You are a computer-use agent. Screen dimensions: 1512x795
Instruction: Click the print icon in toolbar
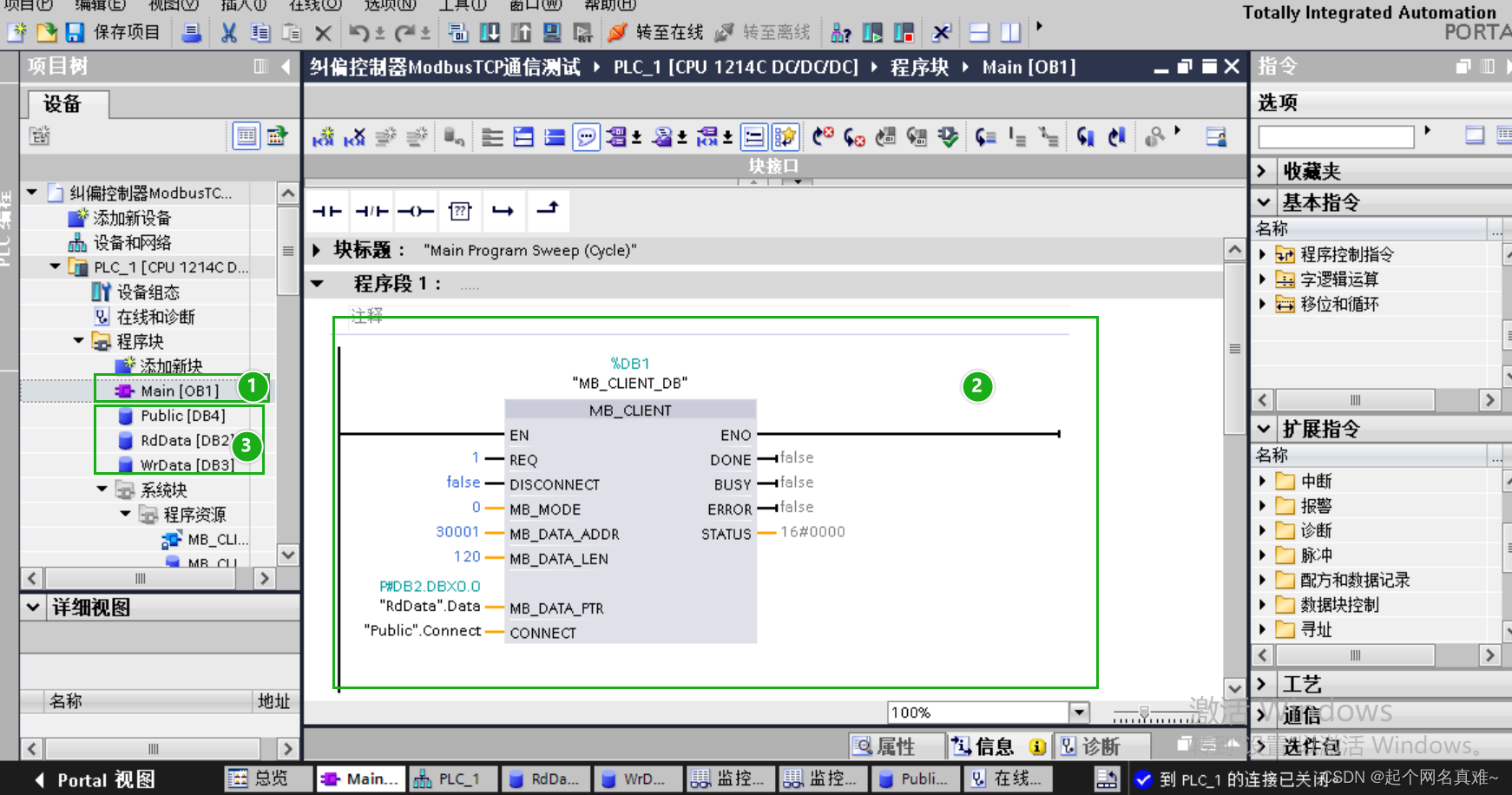point(192,33)
